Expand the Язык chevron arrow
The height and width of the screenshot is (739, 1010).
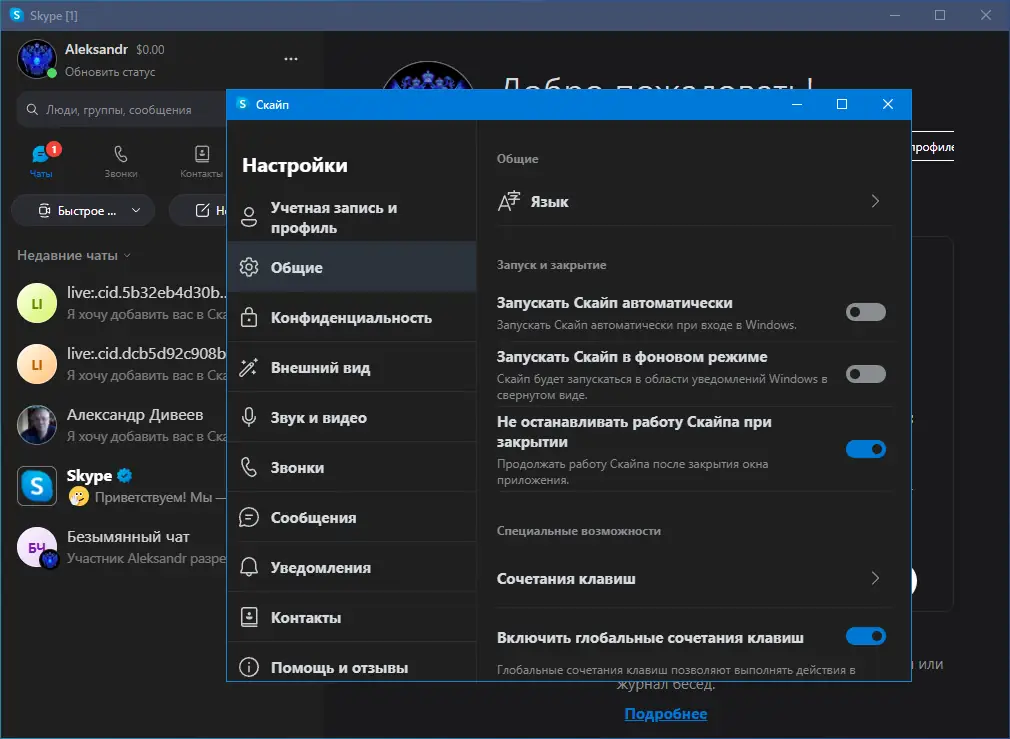point(875,201)
